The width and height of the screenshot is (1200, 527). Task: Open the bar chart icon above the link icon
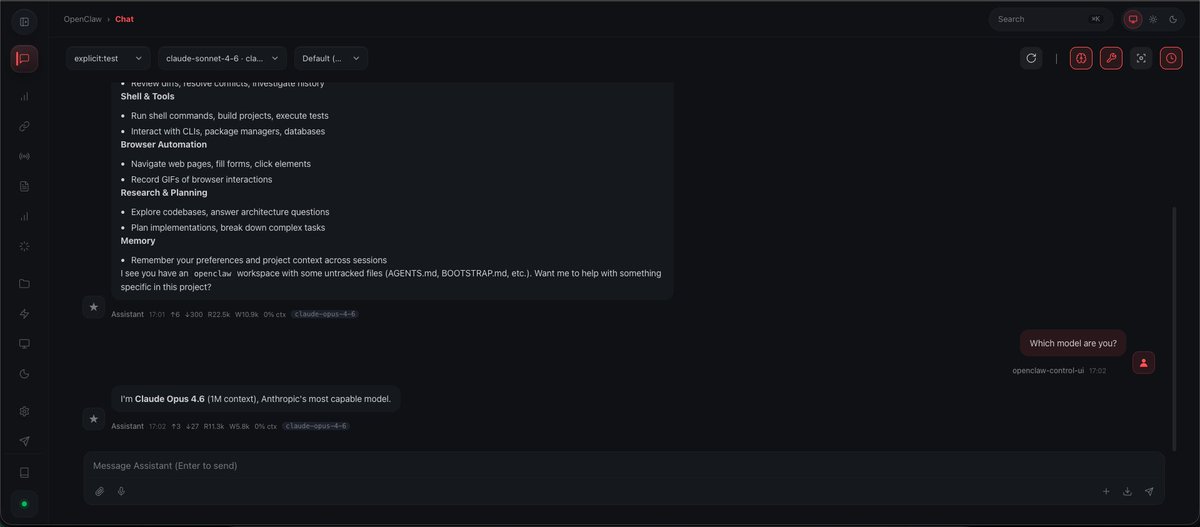24,96
